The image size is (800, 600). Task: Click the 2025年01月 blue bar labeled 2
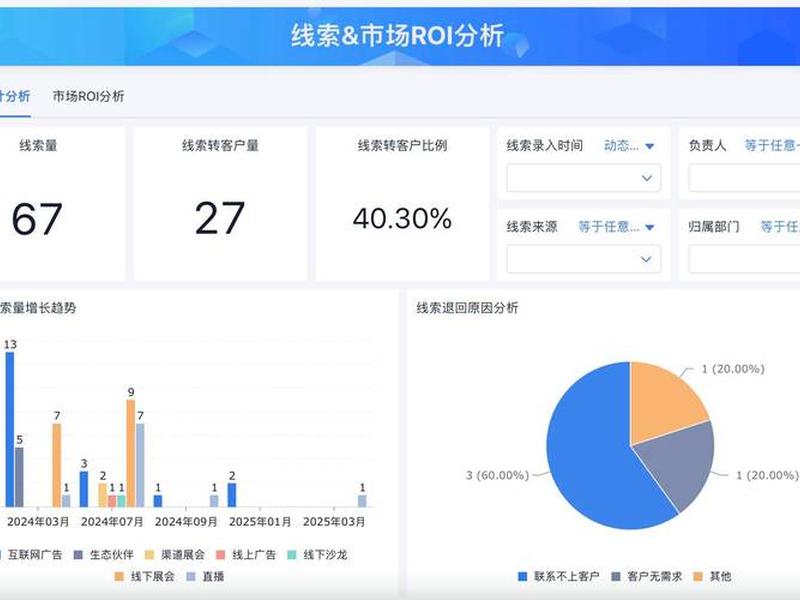point(232,495)
